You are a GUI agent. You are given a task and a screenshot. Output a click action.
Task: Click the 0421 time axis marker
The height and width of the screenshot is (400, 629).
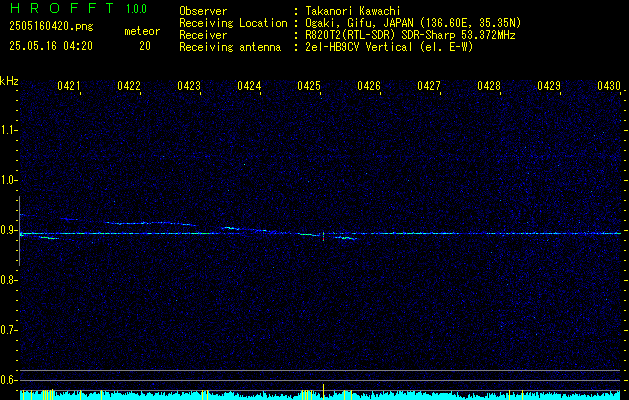coord(69,86)
